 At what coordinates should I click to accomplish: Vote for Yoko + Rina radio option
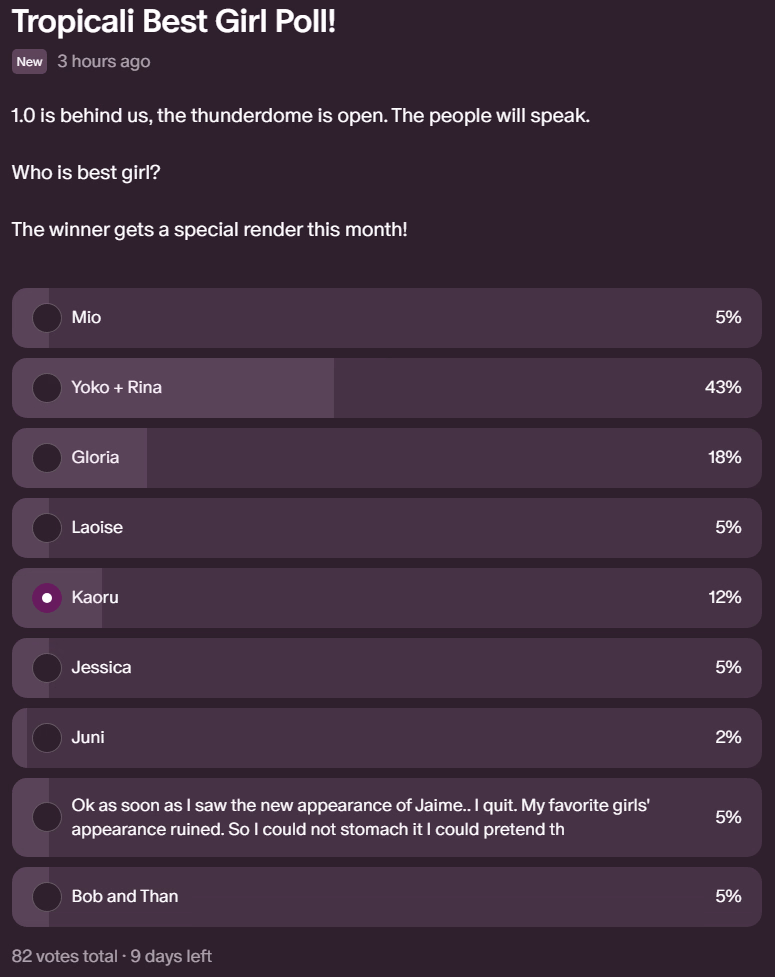click(x=47, y=388)
